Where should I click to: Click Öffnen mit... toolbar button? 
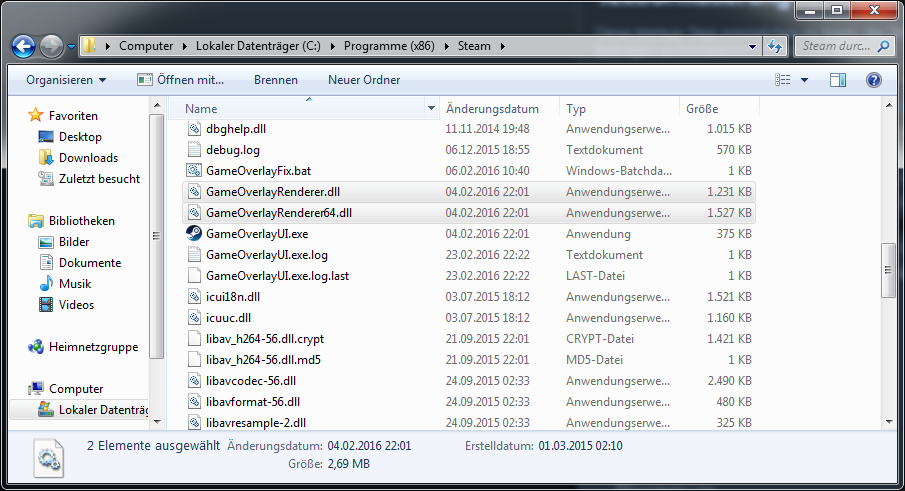click(x=180, y=80)
